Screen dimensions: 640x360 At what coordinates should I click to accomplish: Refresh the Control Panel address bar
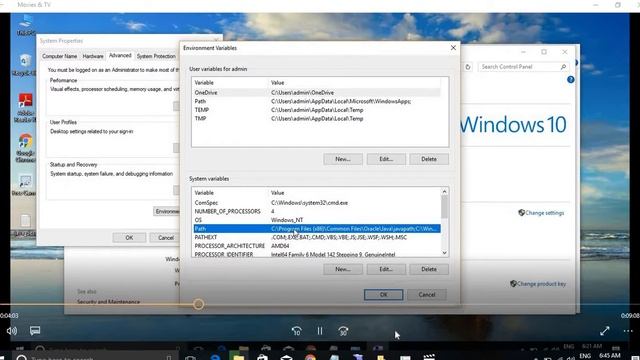pos(468,67)
